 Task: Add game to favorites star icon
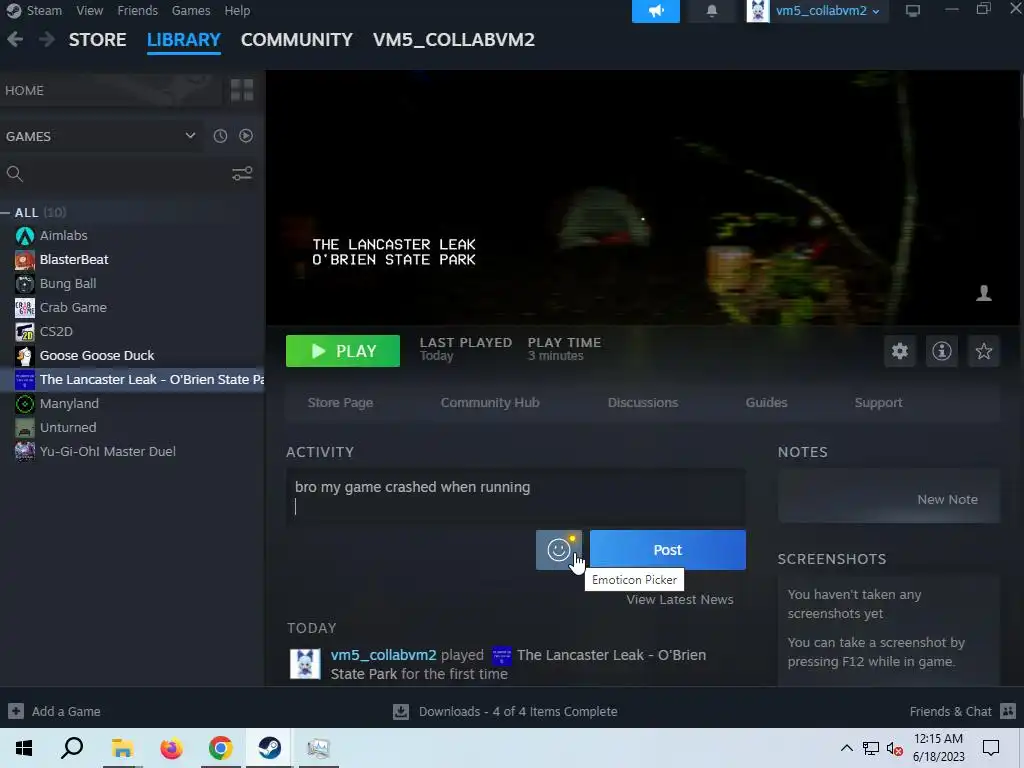(984, 351)
